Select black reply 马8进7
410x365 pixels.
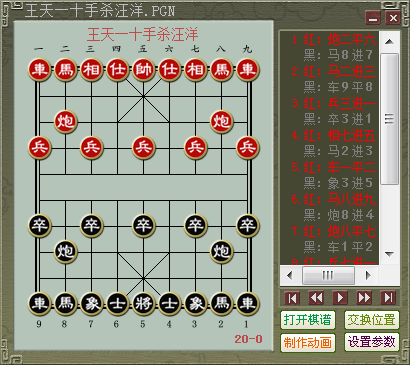click(x=338, y=55)
